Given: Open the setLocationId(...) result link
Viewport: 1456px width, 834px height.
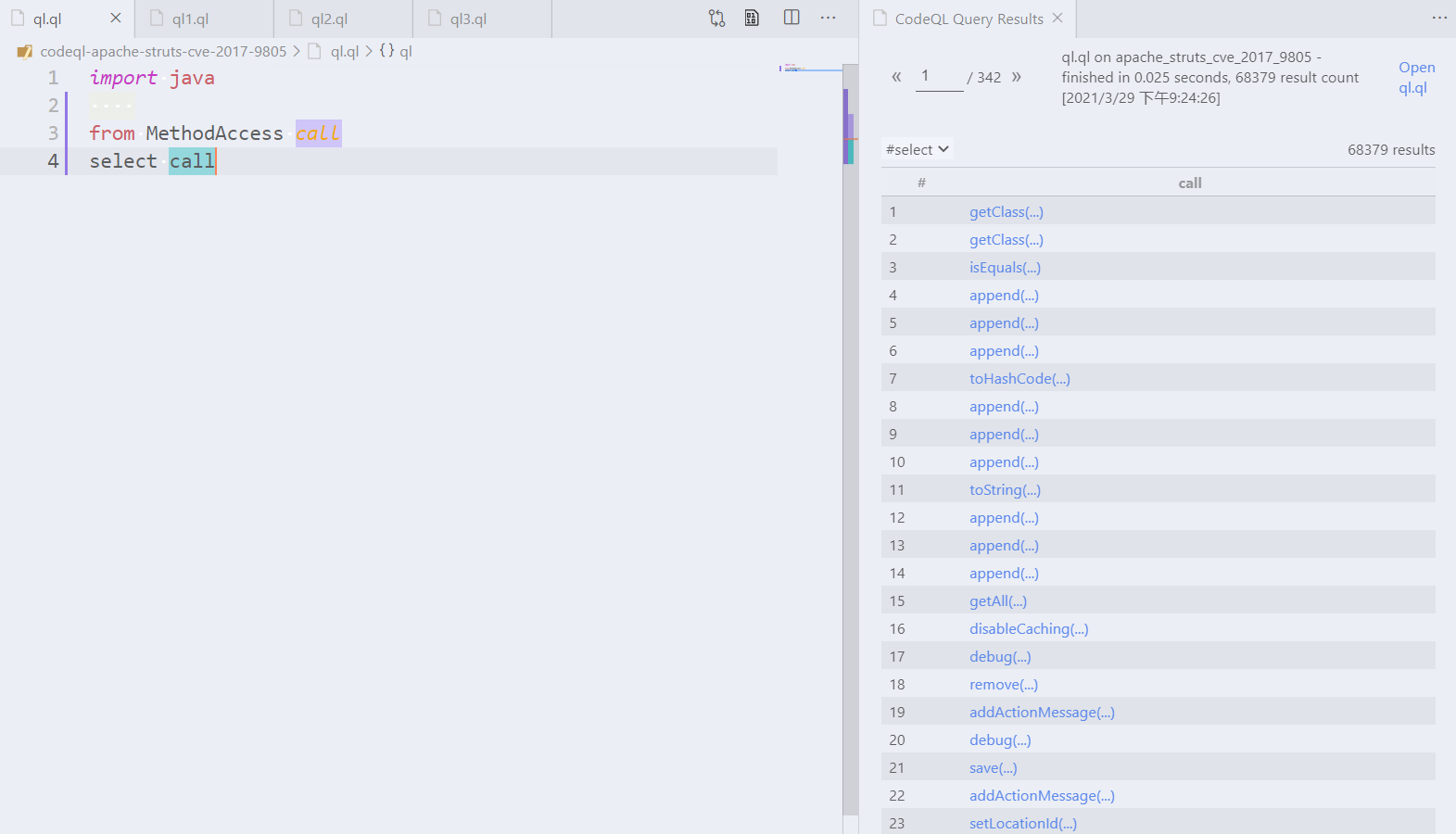Looking at the screenshot, I should [1023, 824].
